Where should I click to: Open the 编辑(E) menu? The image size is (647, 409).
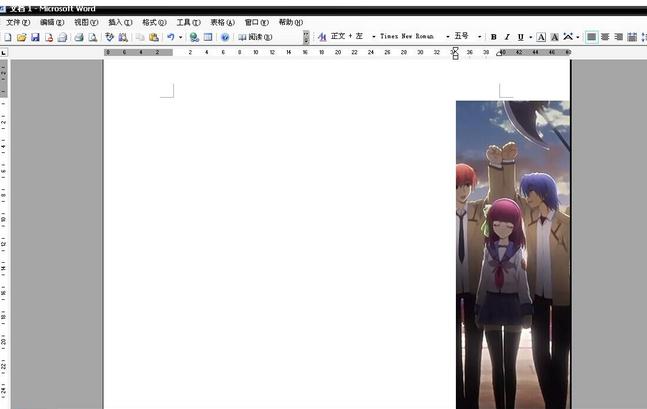click(x=52, y=22)
